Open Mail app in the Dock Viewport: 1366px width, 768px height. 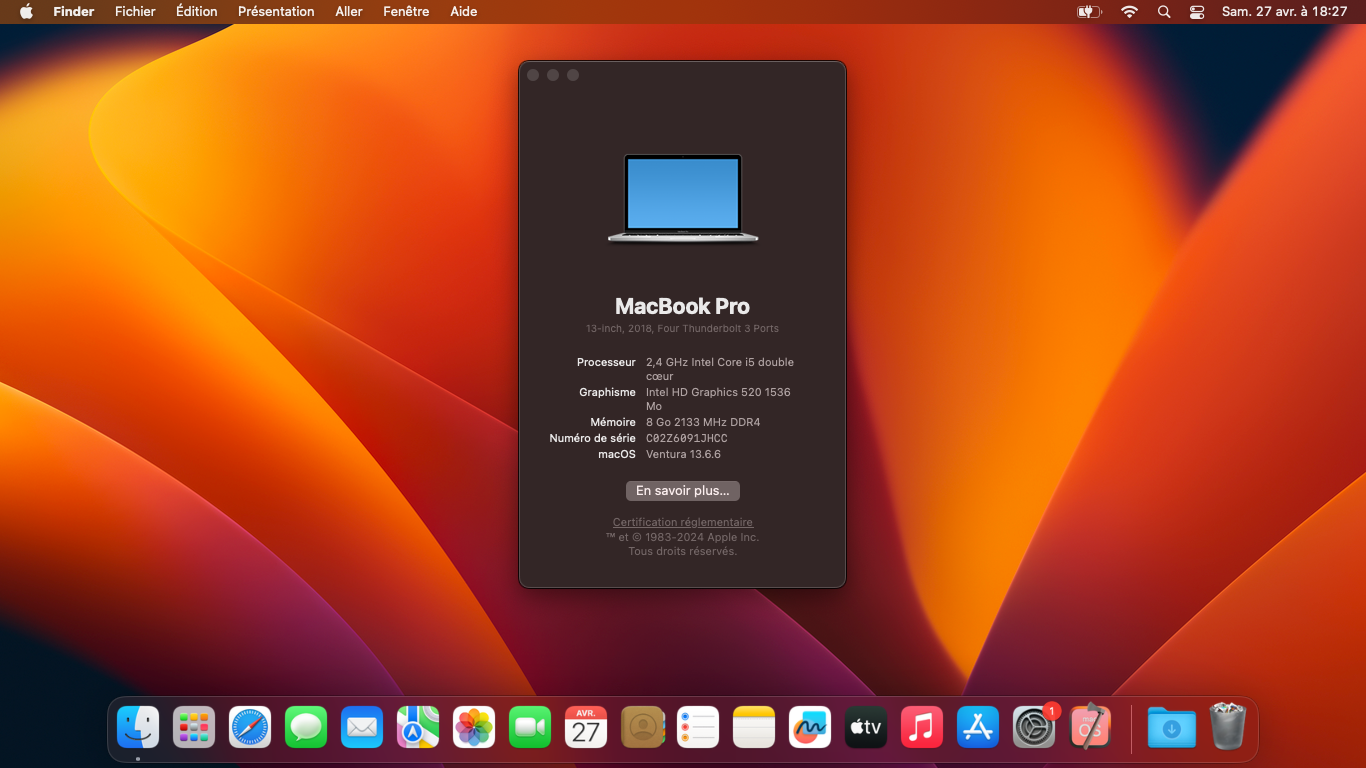[x=362, y=727]
